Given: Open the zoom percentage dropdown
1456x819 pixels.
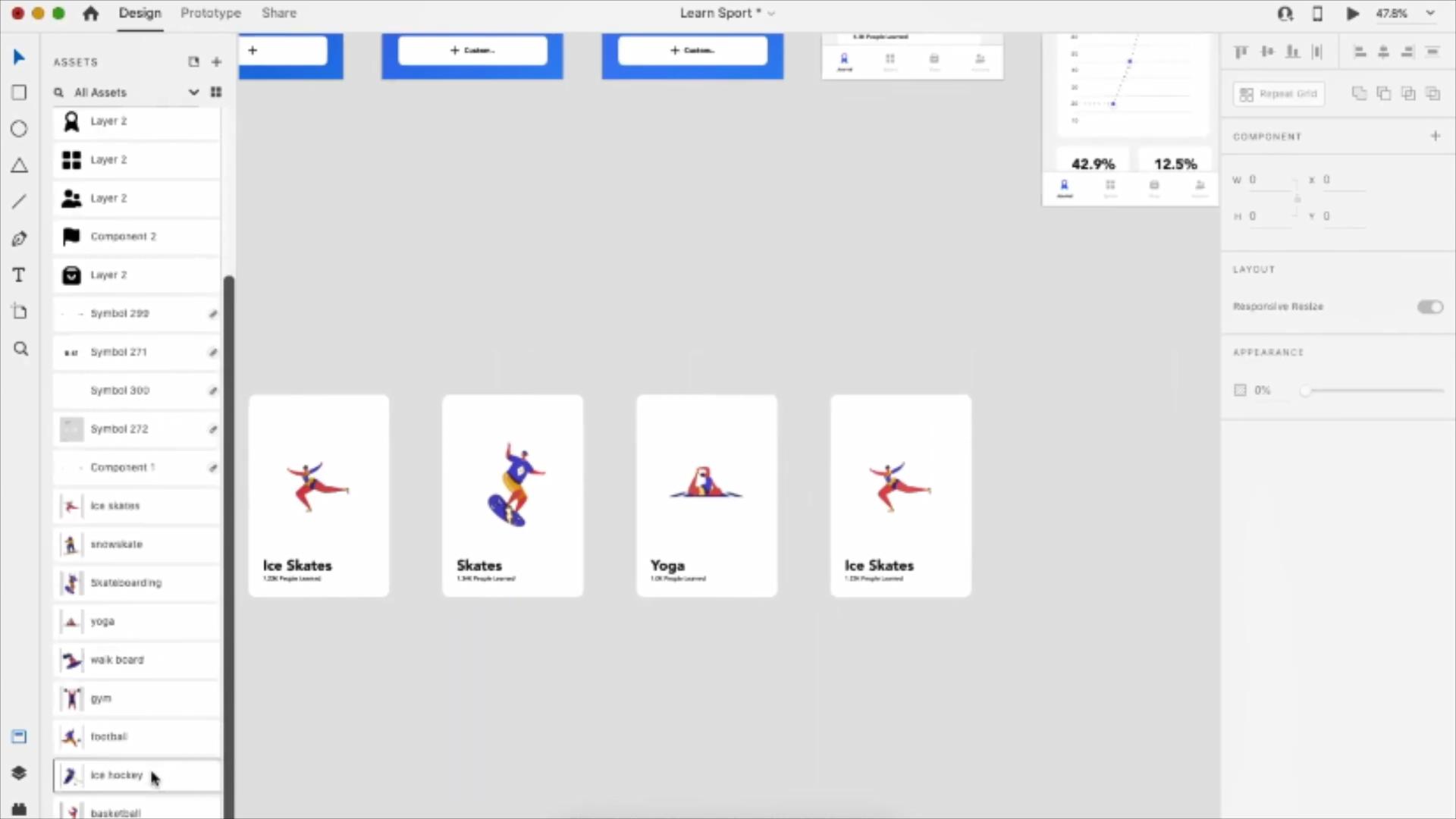Looking at the screenshot, I should coord(1430,14).
